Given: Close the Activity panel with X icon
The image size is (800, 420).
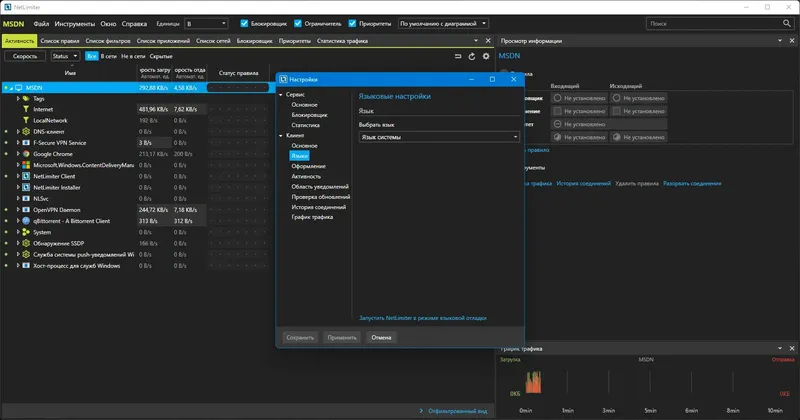Looking at the screenshot, I should pos(487,41).
